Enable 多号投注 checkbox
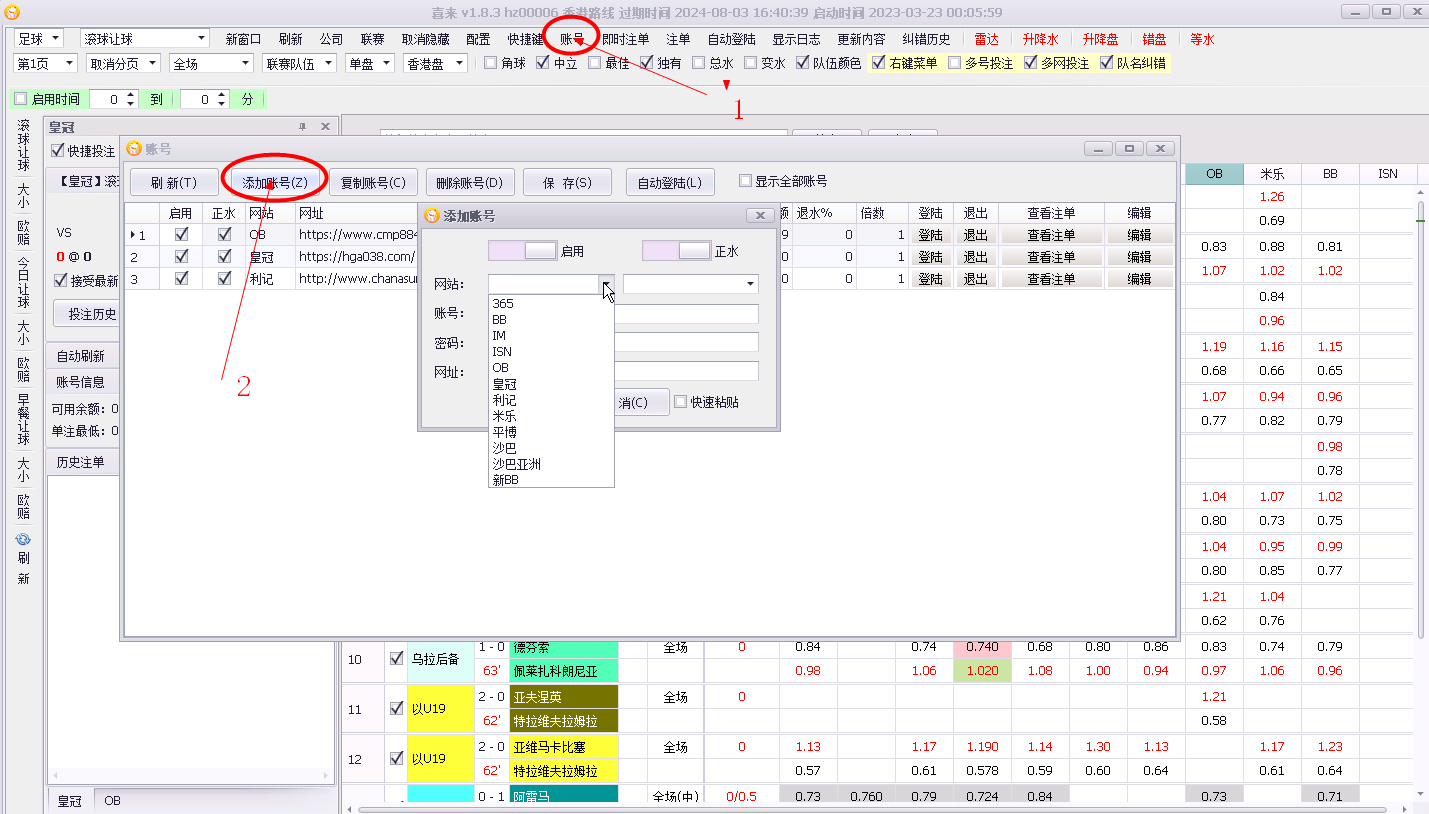 (x=955, y=63)
